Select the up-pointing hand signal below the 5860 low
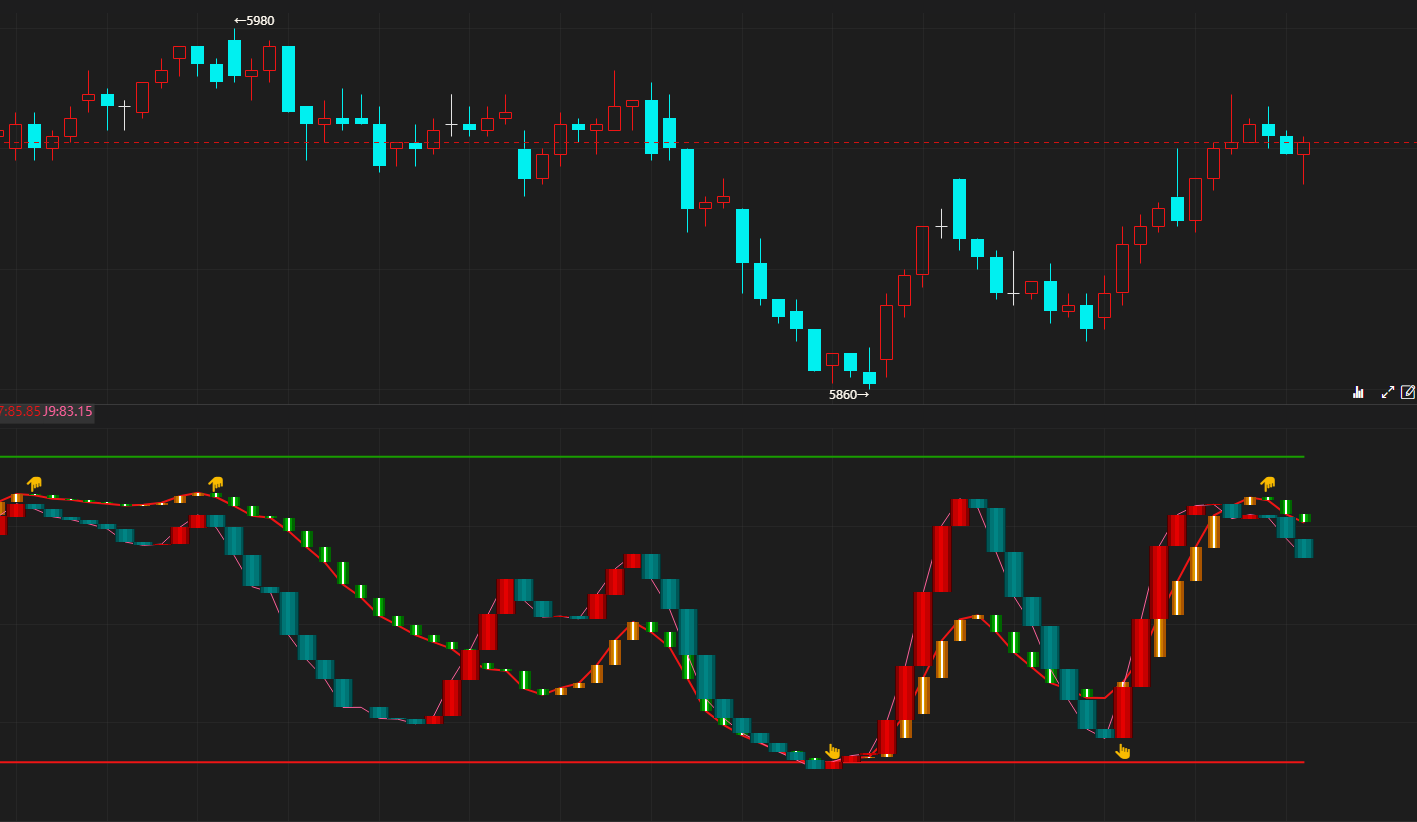The width and height of the screenshot is (1417, 822). 833,751
